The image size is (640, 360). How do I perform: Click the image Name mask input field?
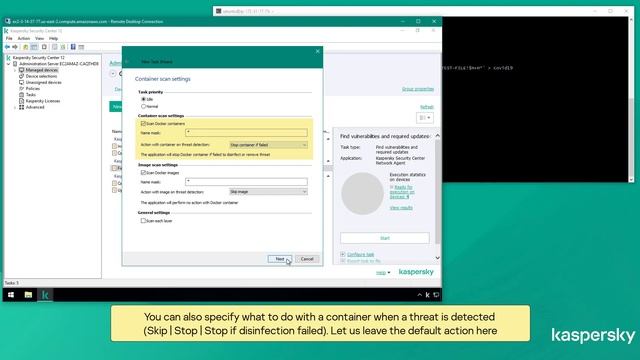click(247, 182)
